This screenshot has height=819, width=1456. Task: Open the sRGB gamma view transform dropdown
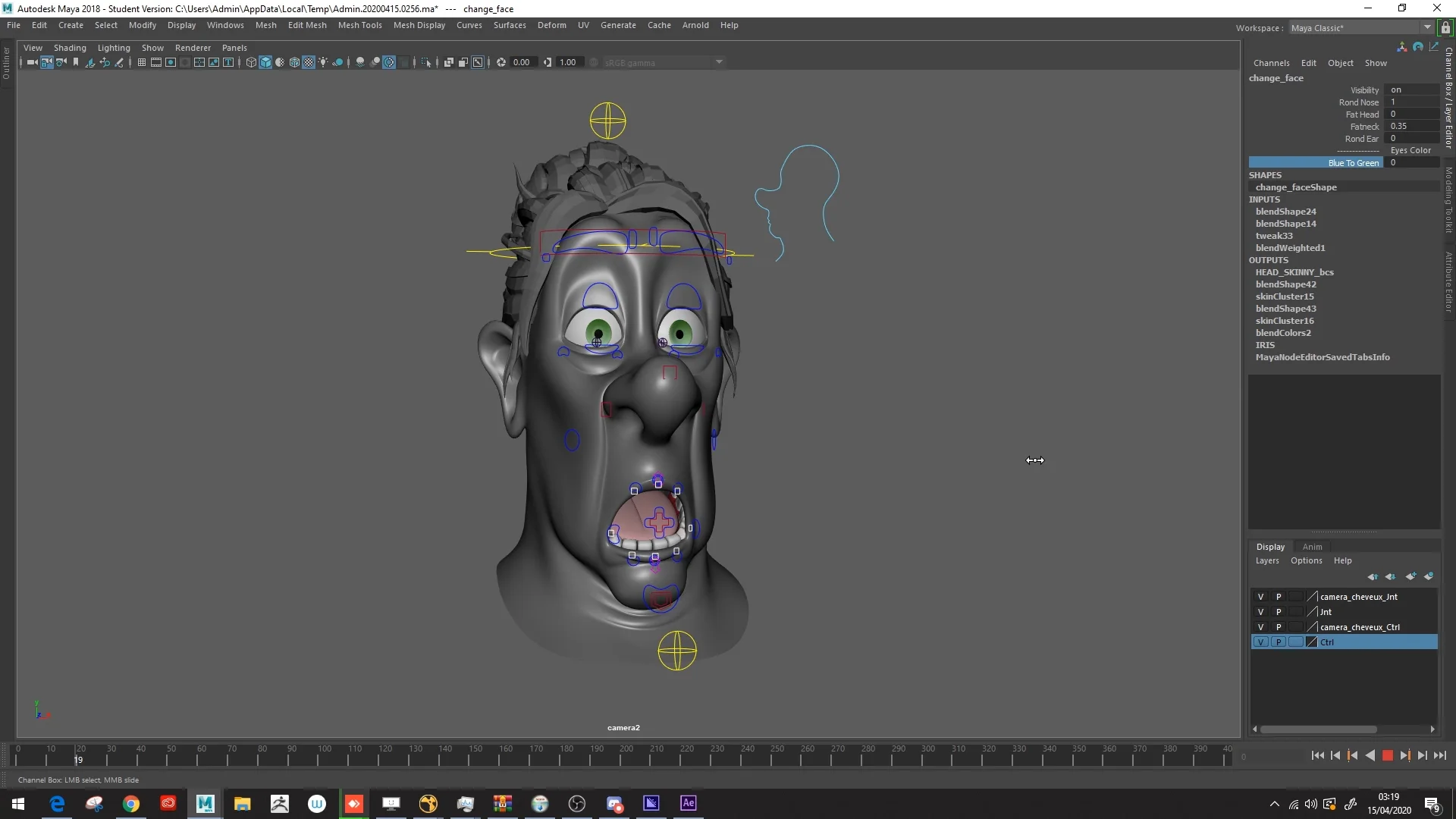(664, 62)
